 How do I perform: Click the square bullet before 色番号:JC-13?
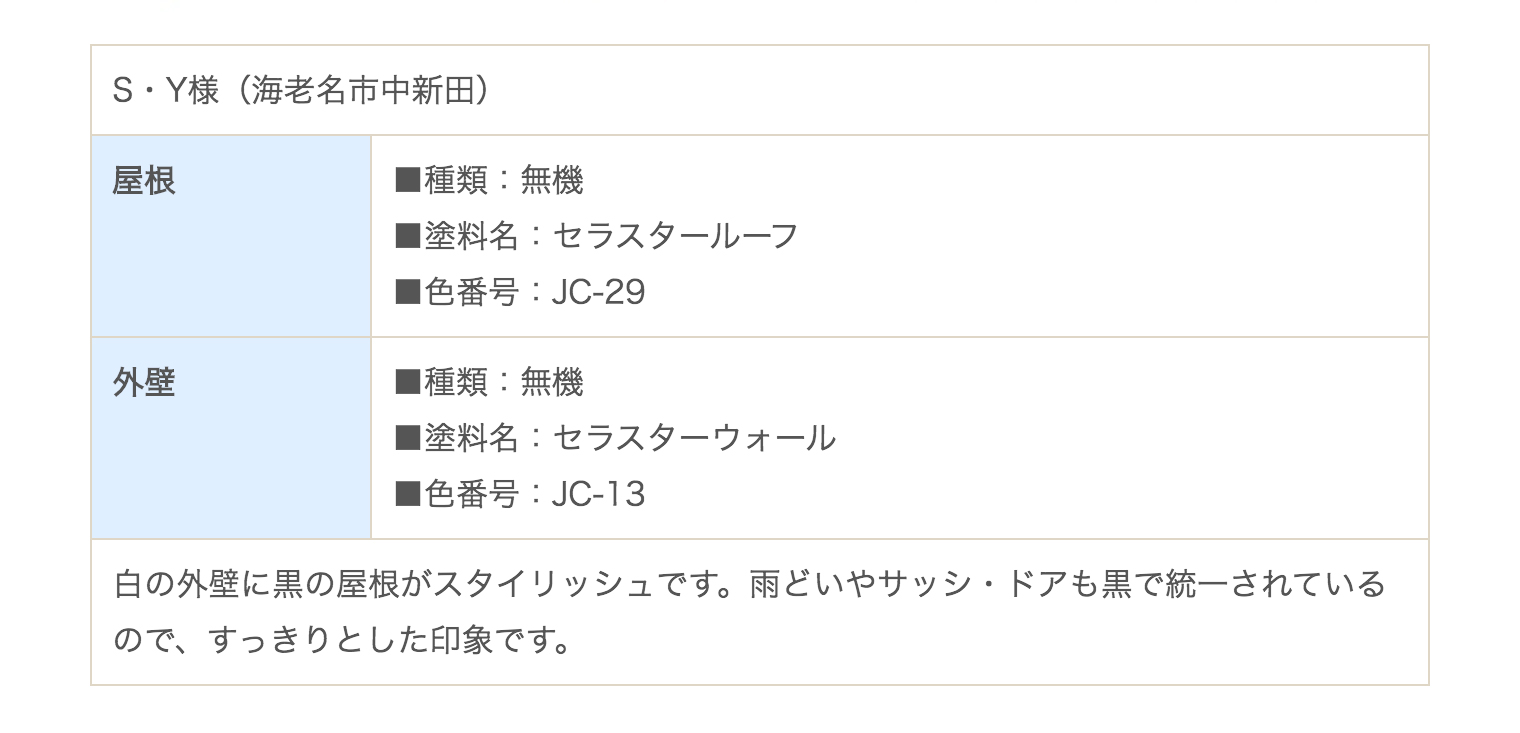tap(408, 495)
